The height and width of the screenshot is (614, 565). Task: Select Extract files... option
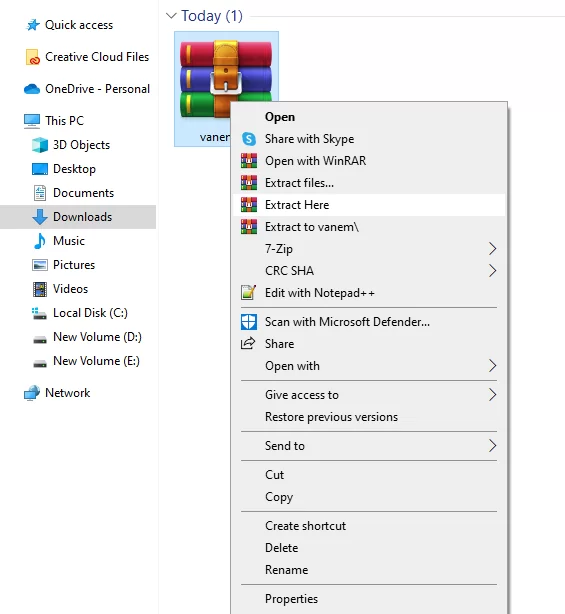[x=369, y=183]
